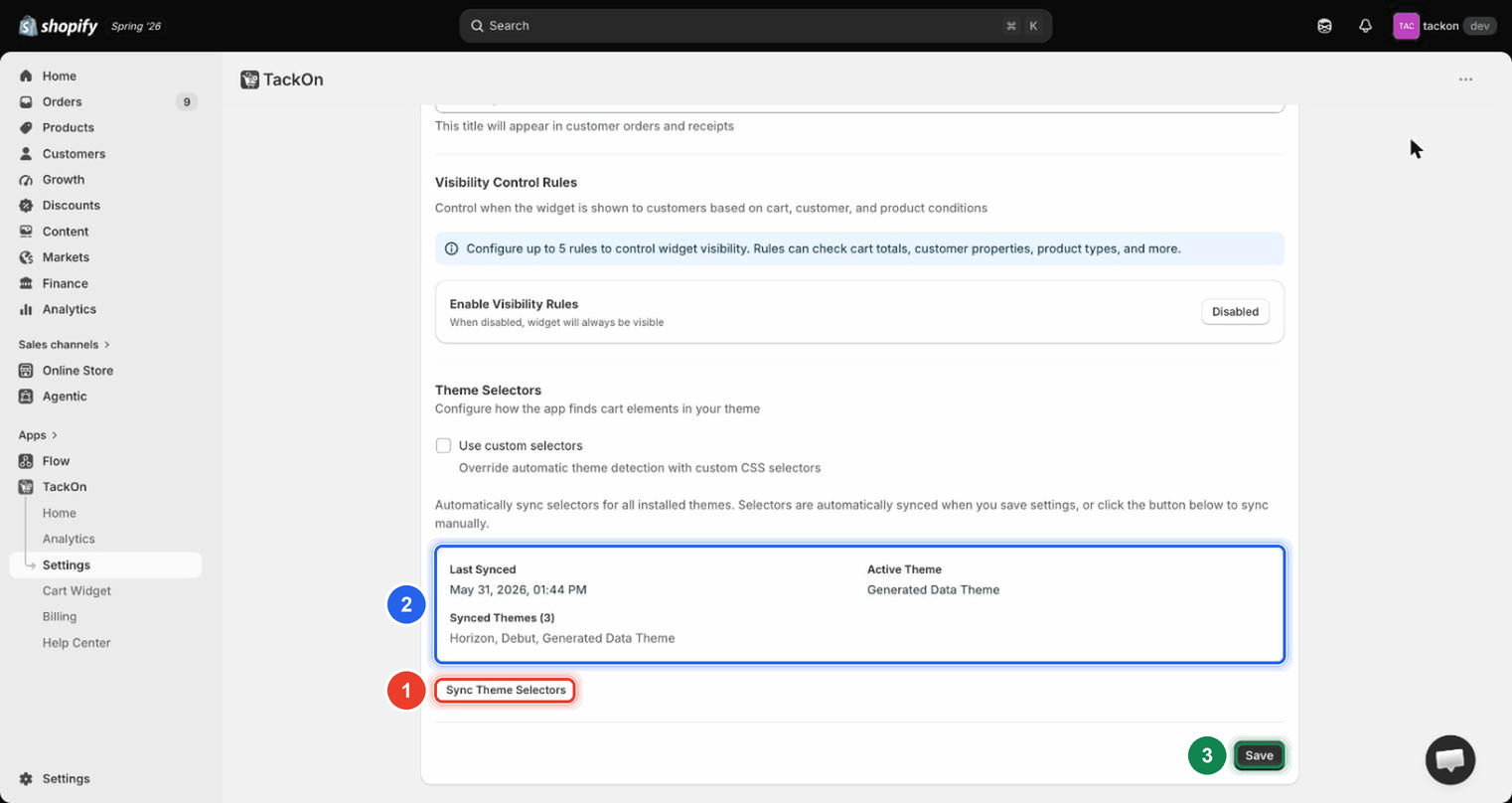Select TackOn Settings subpage
Viewport: 1512px width, 803px height.
tap(67, 564)
